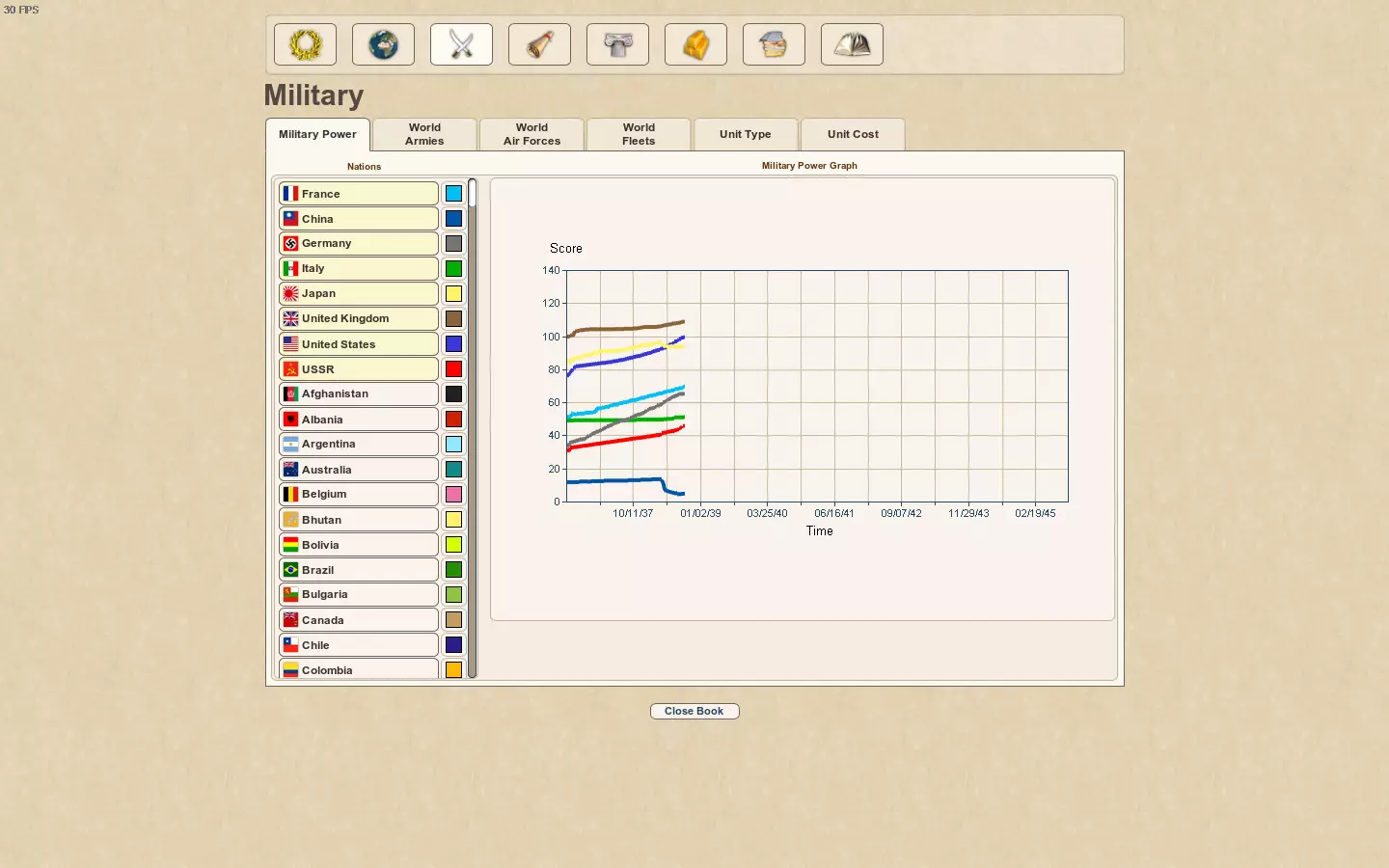
Task: Click the Military Power Graph plot area
Action: 817,386
